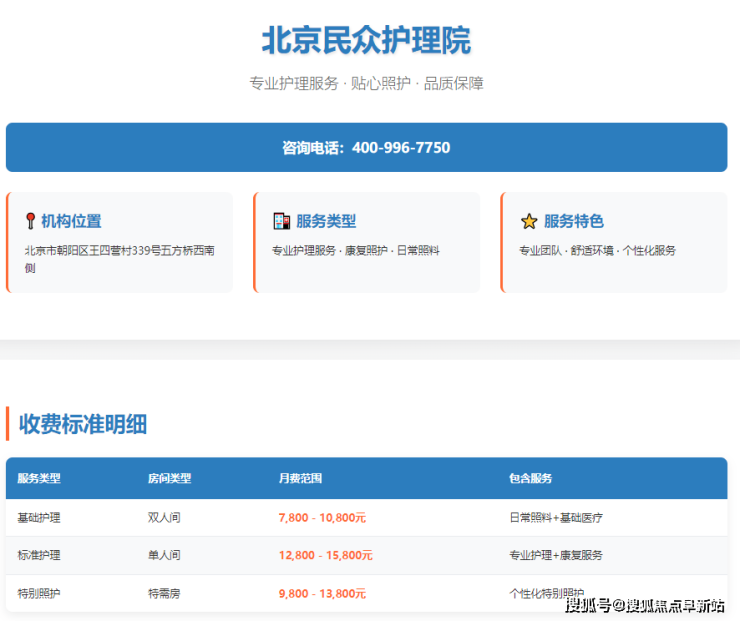Viewport: 740px width, 621px height.
Task: Click the 咨询电话 400-996-7750 banner
Action: tap(366, 148)
